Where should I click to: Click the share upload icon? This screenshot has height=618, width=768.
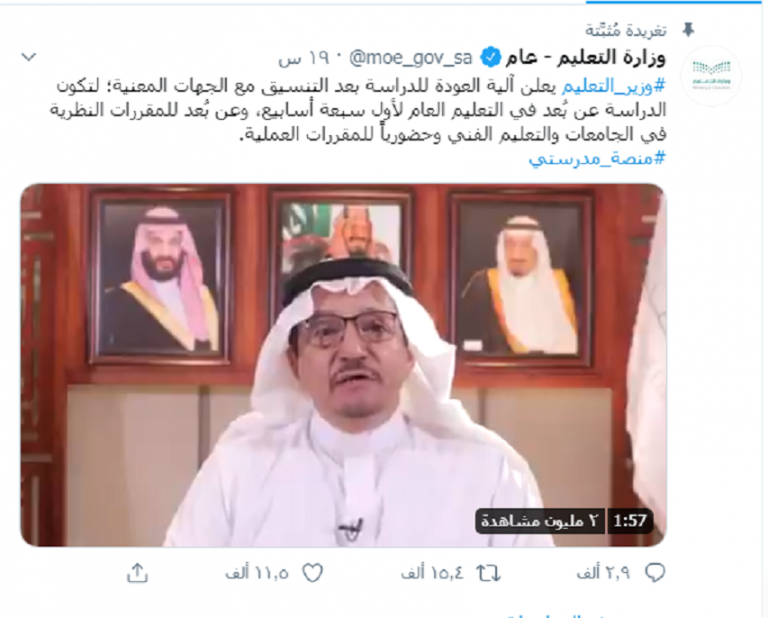[137, 572]
